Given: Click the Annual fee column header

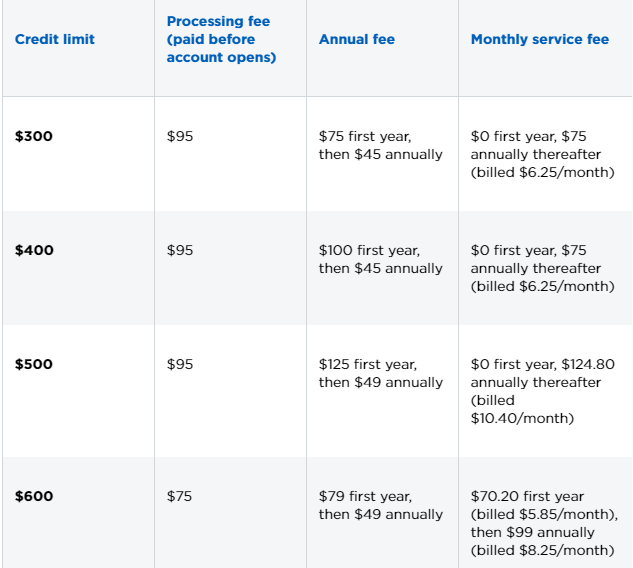Looking at the screenshot, I should 357,39.
